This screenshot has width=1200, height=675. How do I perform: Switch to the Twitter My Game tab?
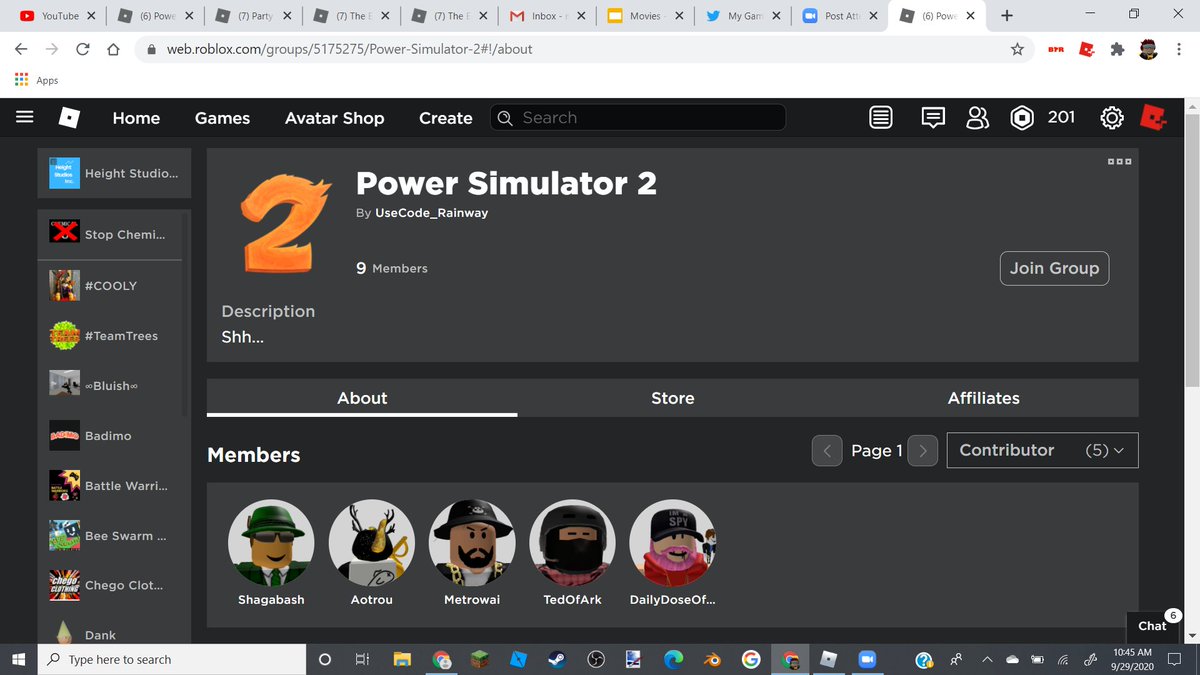click(743, 16)
